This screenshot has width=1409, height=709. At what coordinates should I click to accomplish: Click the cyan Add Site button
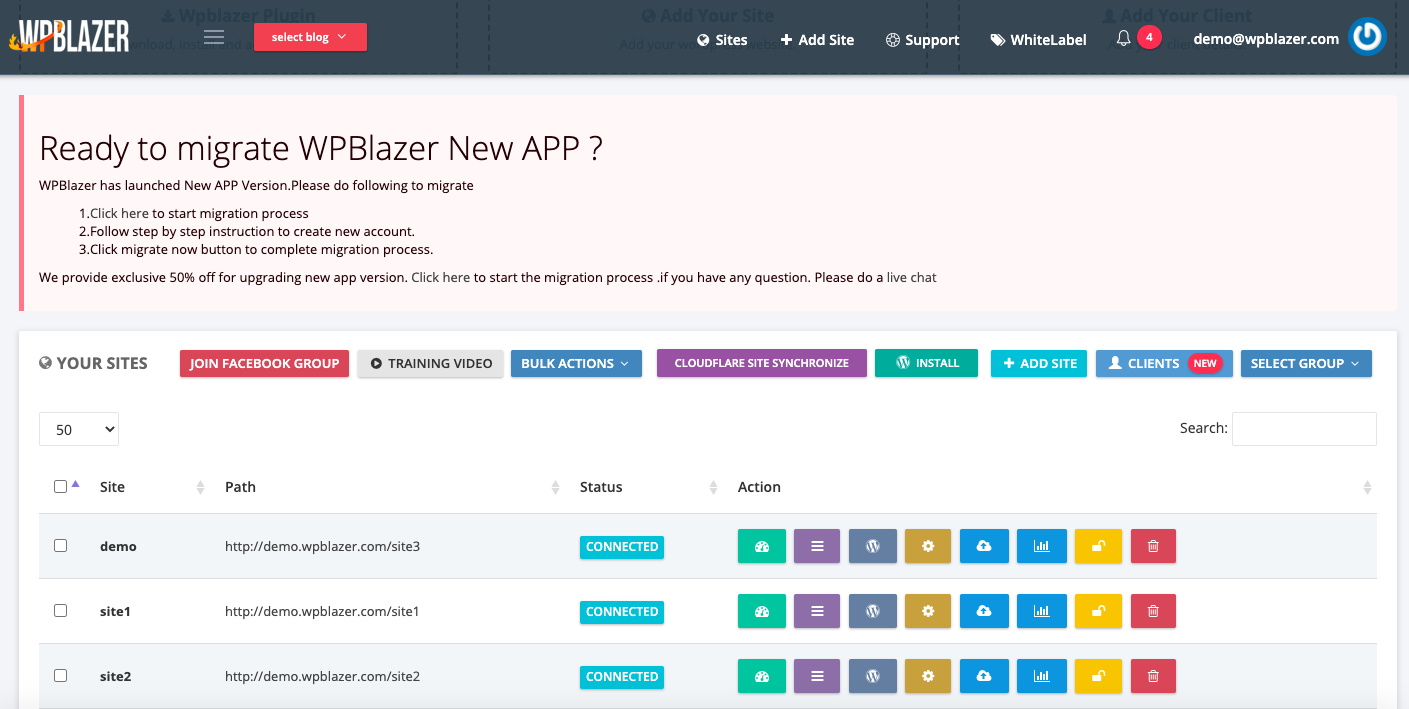click(x=1039, y=363)
